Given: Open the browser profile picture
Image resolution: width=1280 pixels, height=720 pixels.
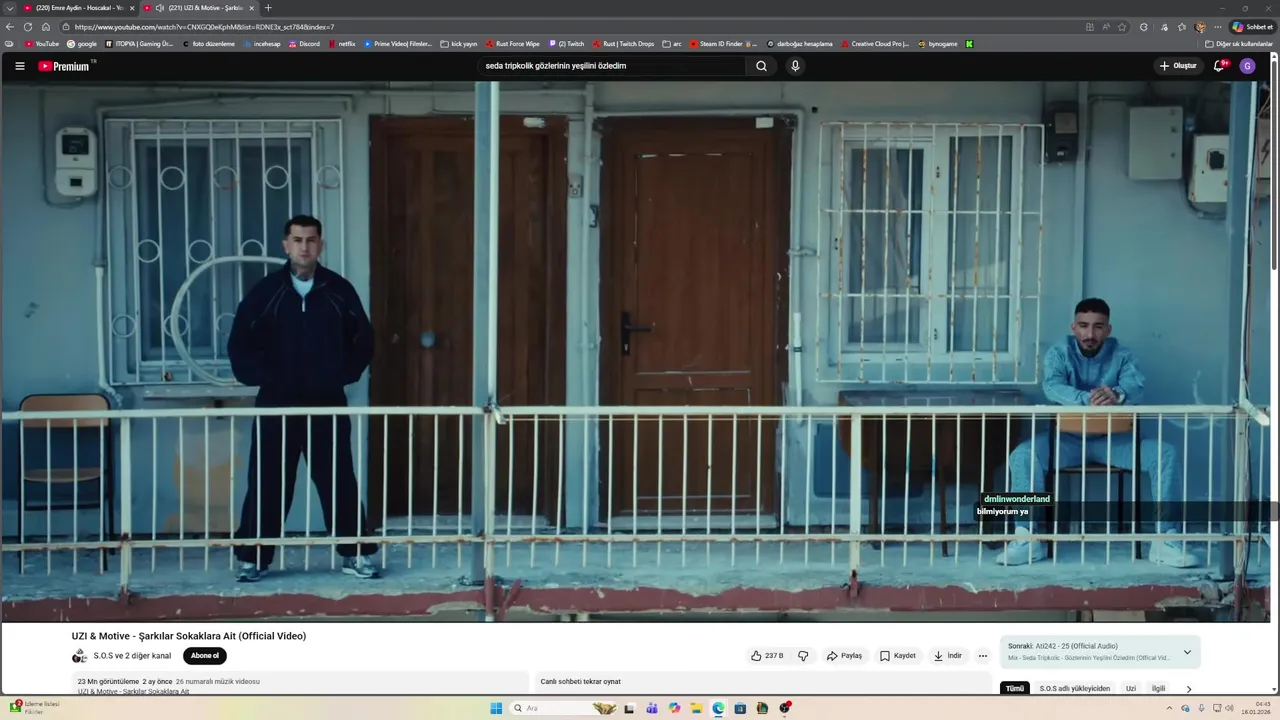Looking at the screenshot, I should tap(1200, 27).
